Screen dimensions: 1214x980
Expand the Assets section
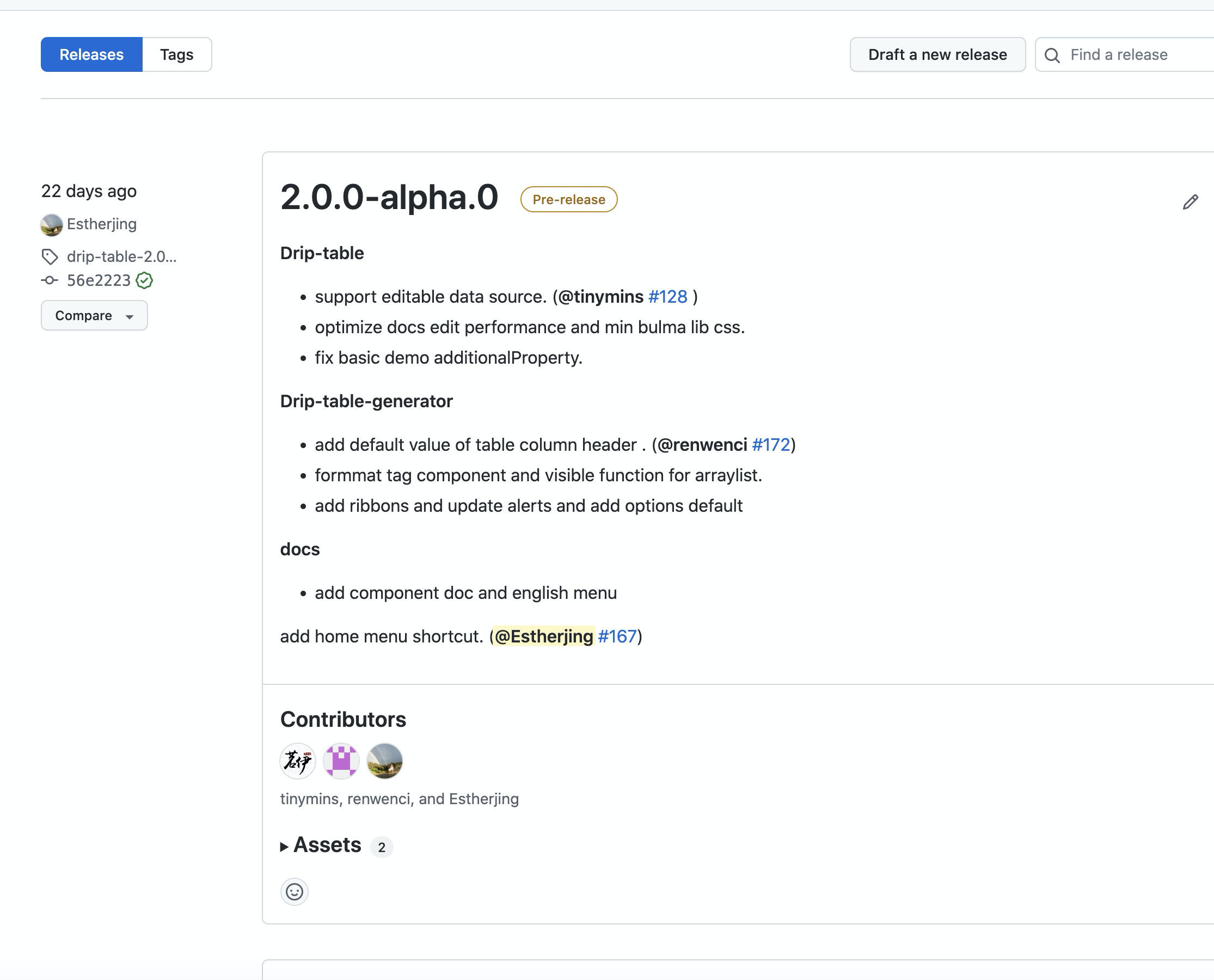point(326,844)
